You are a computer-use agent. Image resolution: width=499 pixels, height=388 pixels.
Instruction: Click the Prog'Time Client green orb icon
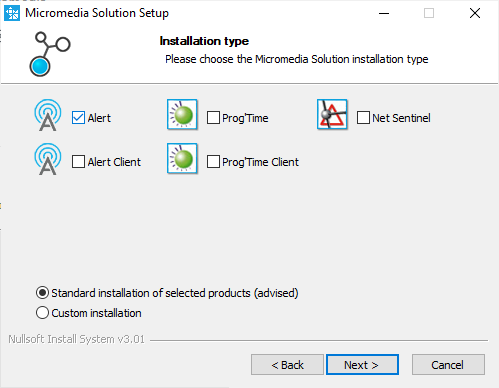point(182,158)
